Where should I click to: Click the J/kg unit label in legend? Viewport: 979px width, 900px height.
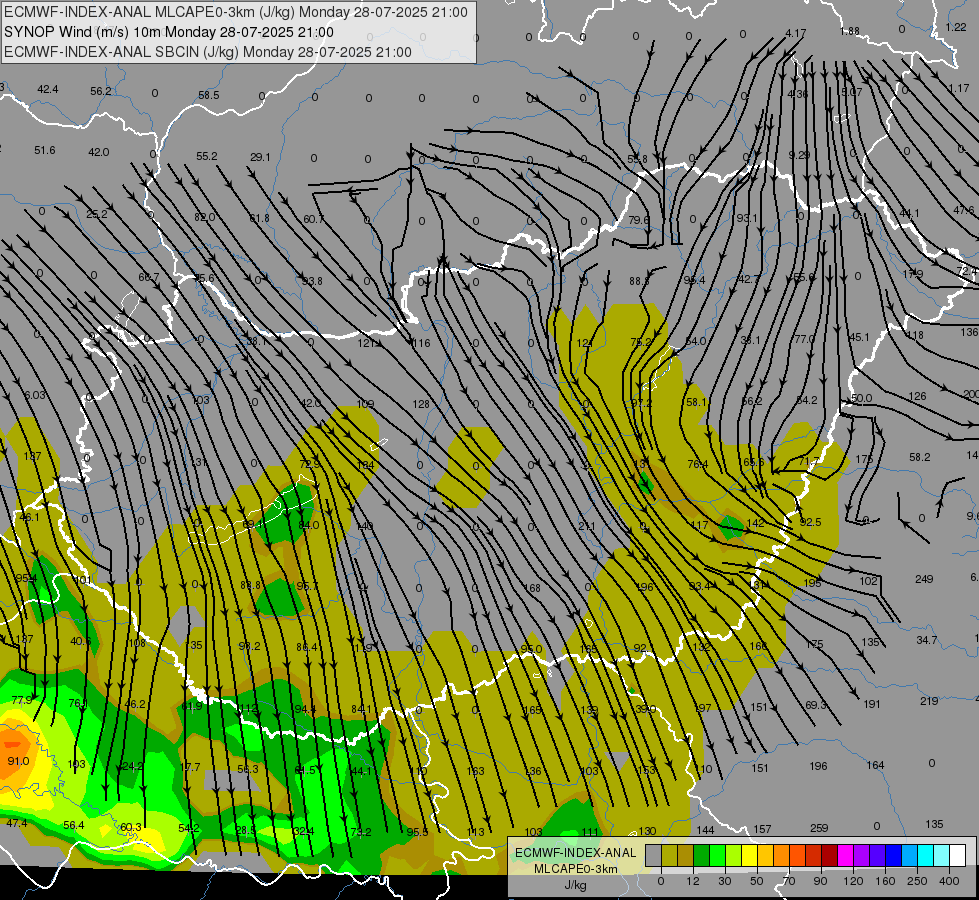click(x=575, y=885)
